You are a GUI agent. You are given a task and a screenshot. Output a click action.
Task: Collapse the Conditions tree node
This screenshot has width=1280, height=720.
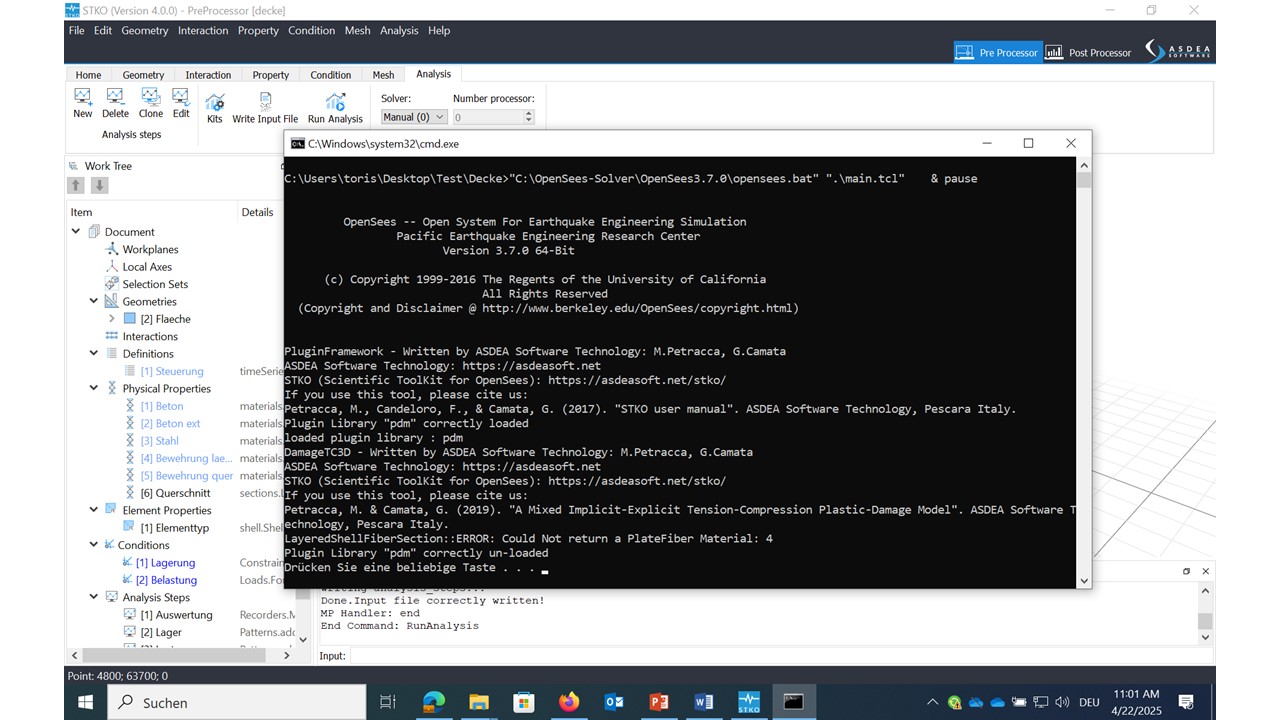pos(94,545)
